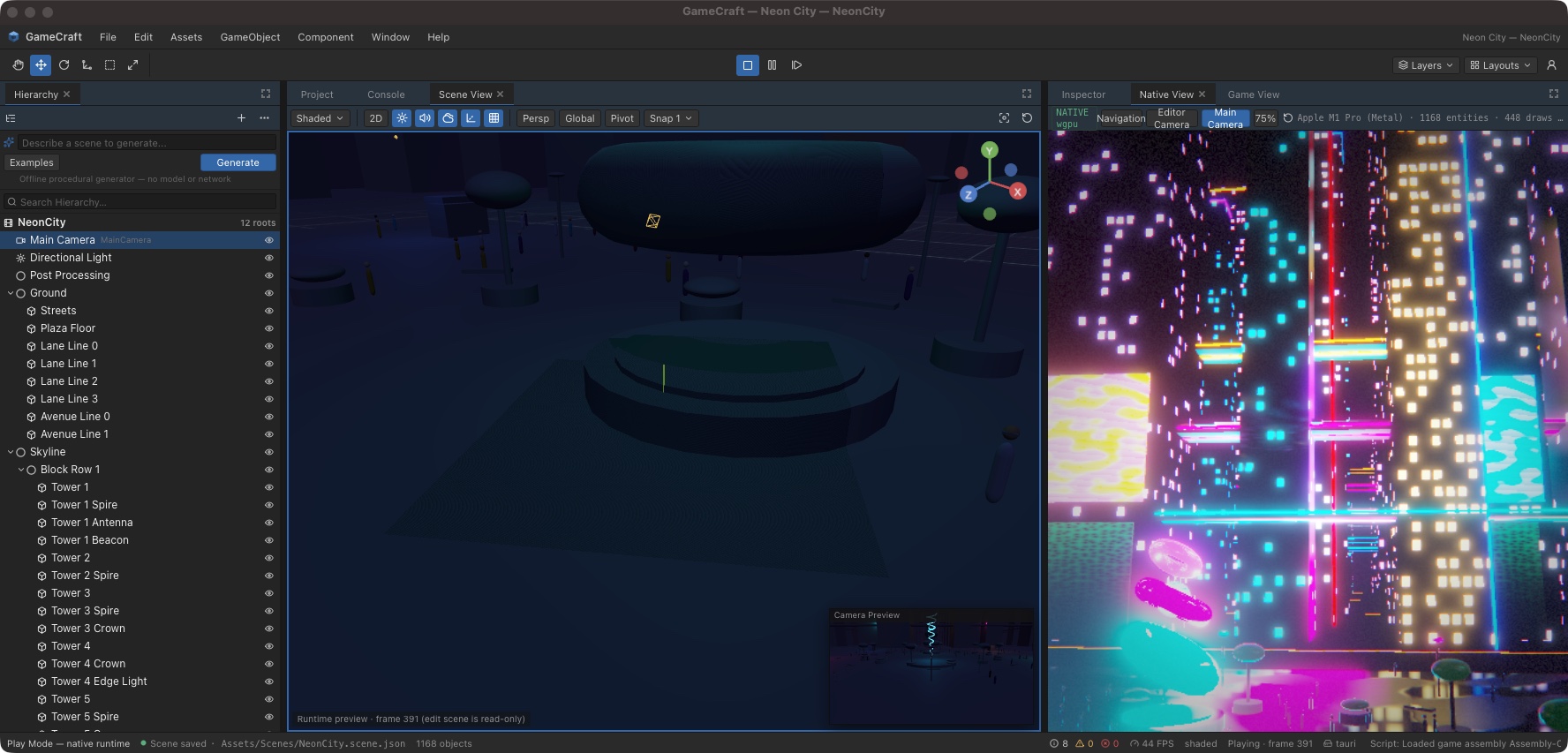Click the Generate button
Image resolution: width=1568 pixels, height=753 pixels.
tap(238, 162)
